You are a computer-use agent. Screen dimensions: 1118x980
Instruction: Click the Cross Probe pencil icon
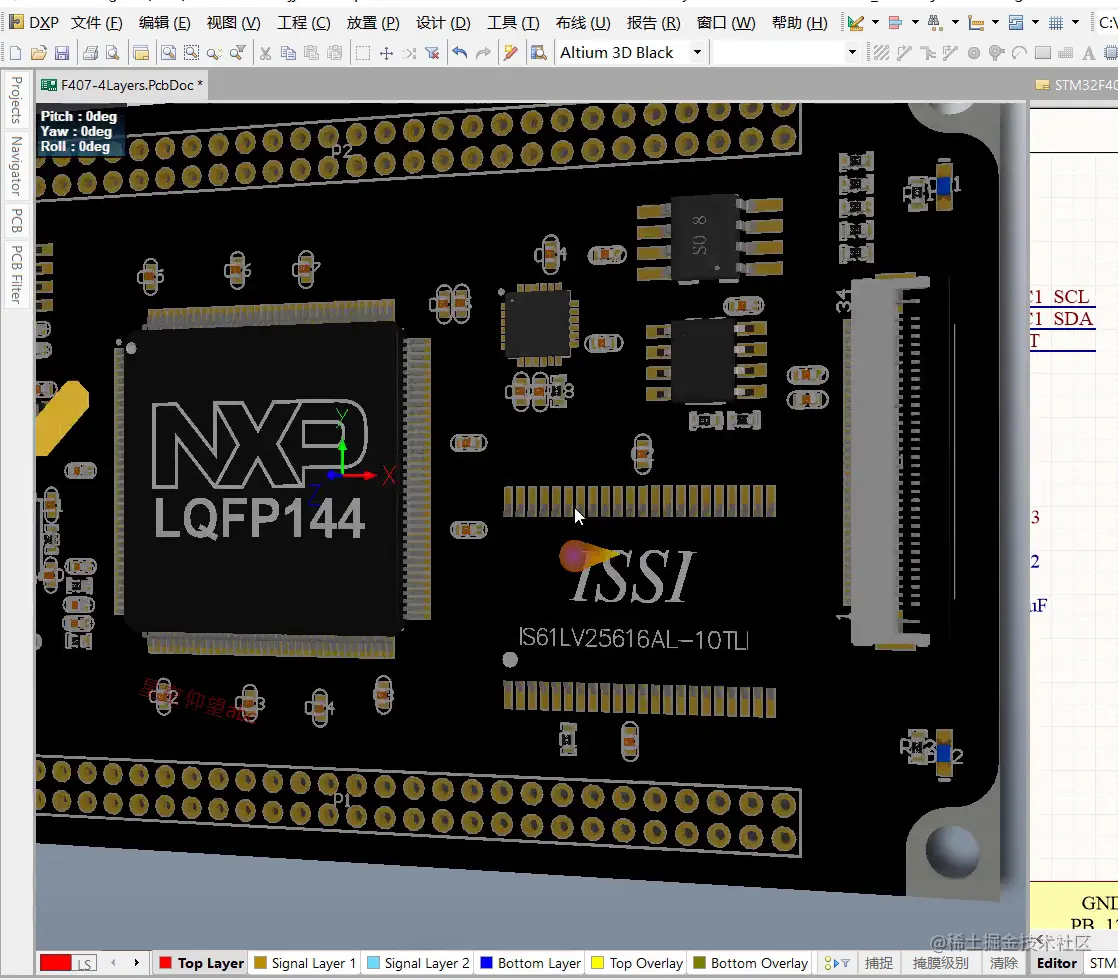point(511,53)
